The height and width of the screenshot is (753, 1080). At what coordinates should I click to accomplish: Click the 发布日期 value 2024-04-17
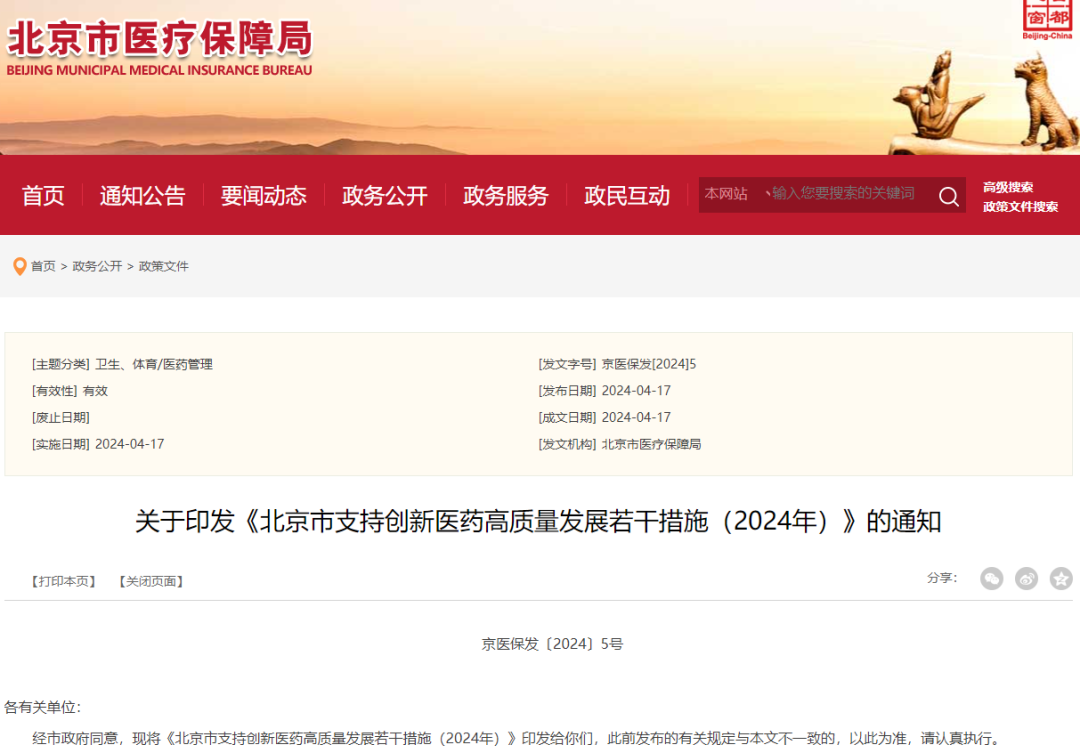pos(636,391)
